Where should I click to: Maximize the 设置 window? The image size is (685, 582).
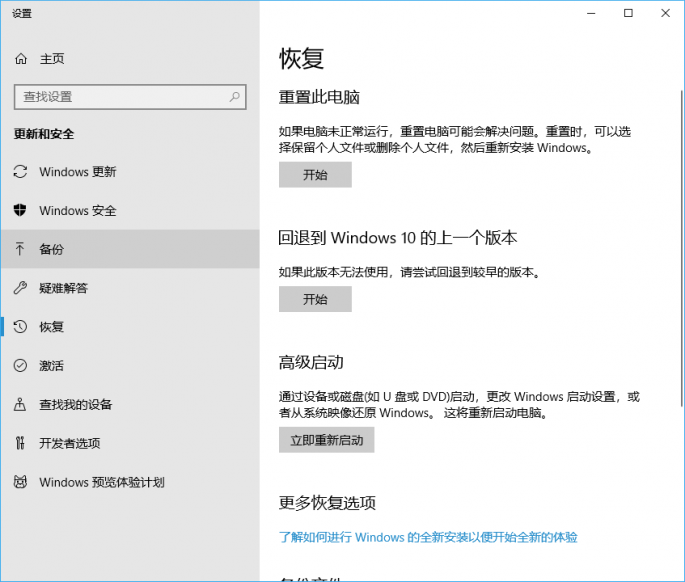click(627, 13)
